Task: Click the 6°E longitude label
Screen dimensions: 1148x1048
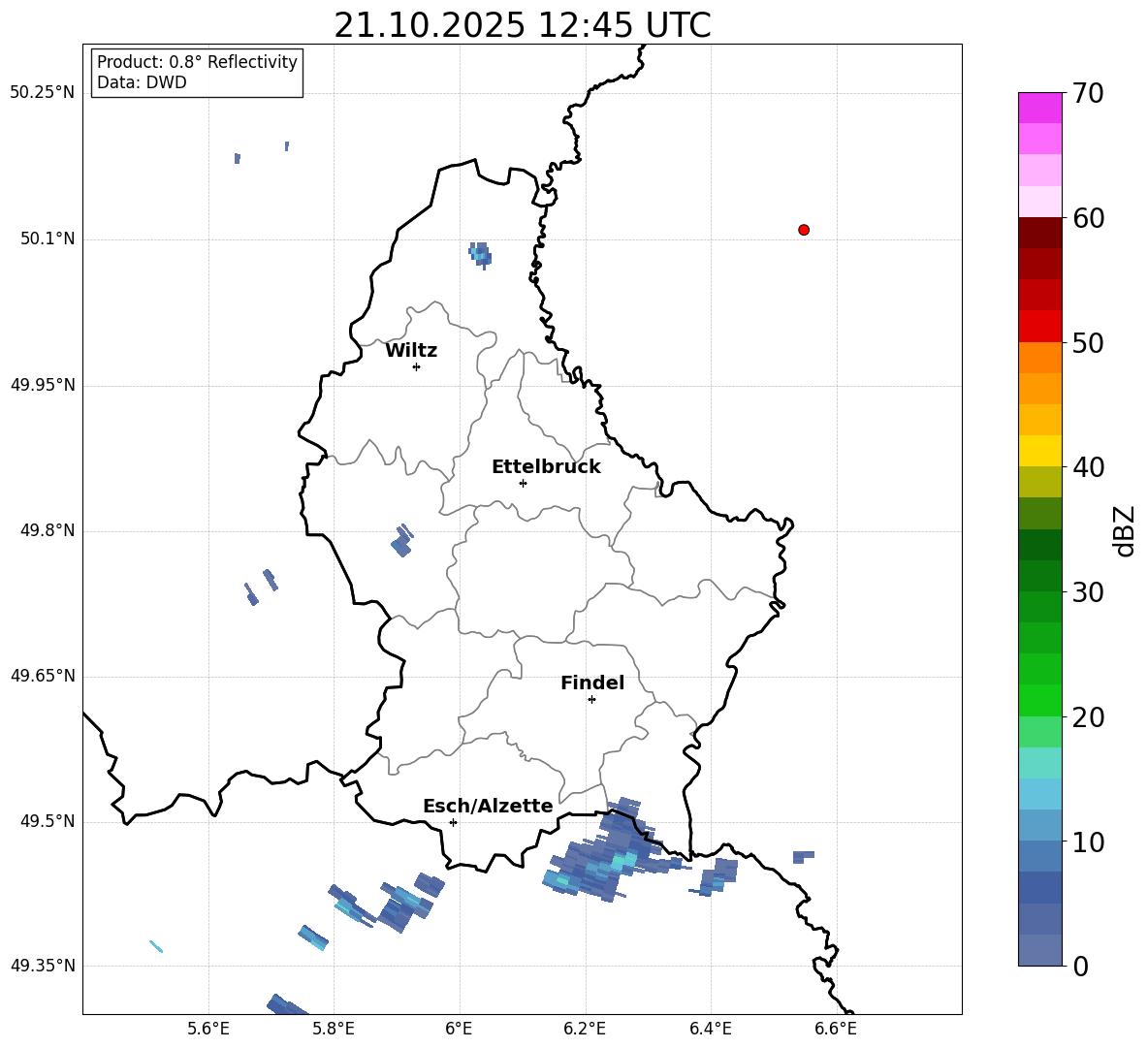Action: point(459,1029)
